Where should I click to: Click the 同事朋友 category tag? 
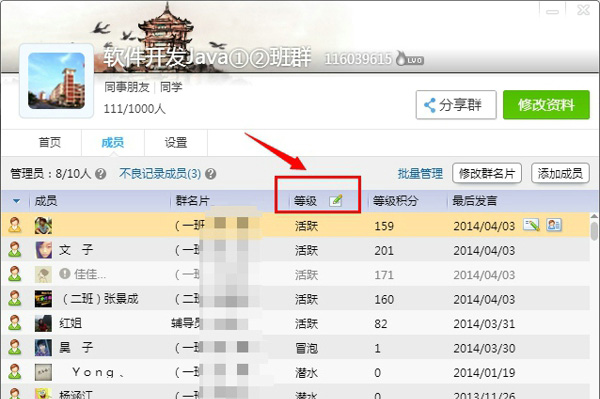[127, 87]
